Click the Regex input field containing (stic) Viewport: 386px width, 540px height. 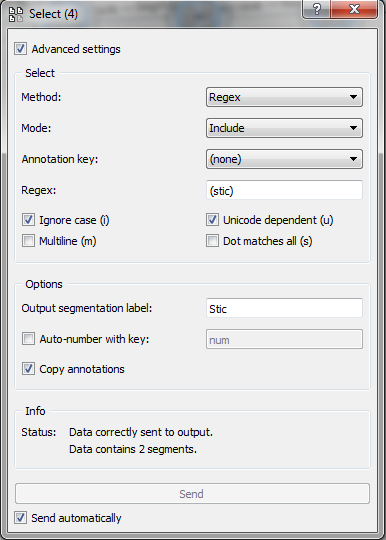pyautogui.click(x=284, y=190)
